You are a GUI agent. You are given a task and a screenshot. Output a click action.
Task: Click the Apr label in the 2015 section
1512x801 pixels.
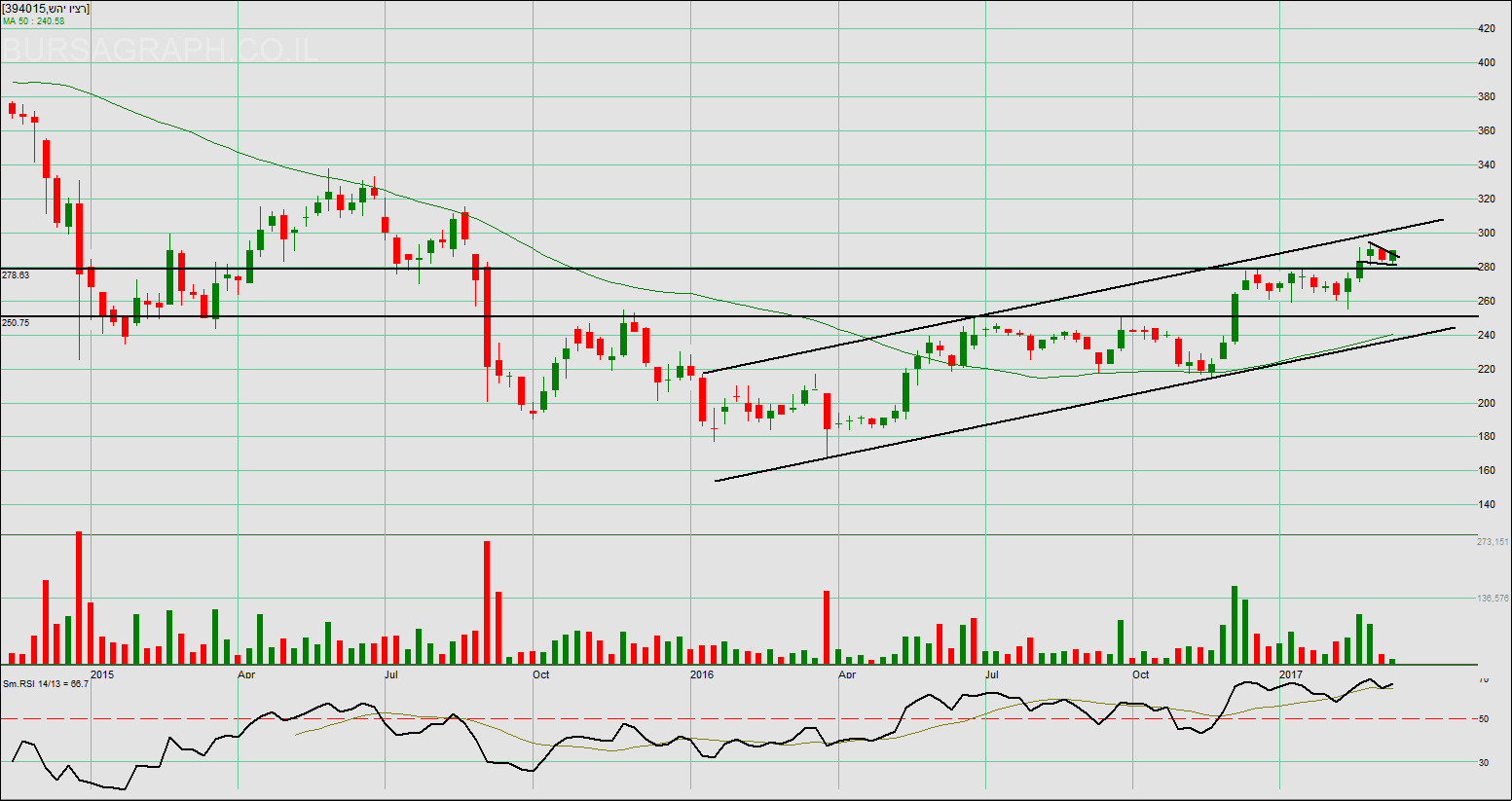(247, 674)
